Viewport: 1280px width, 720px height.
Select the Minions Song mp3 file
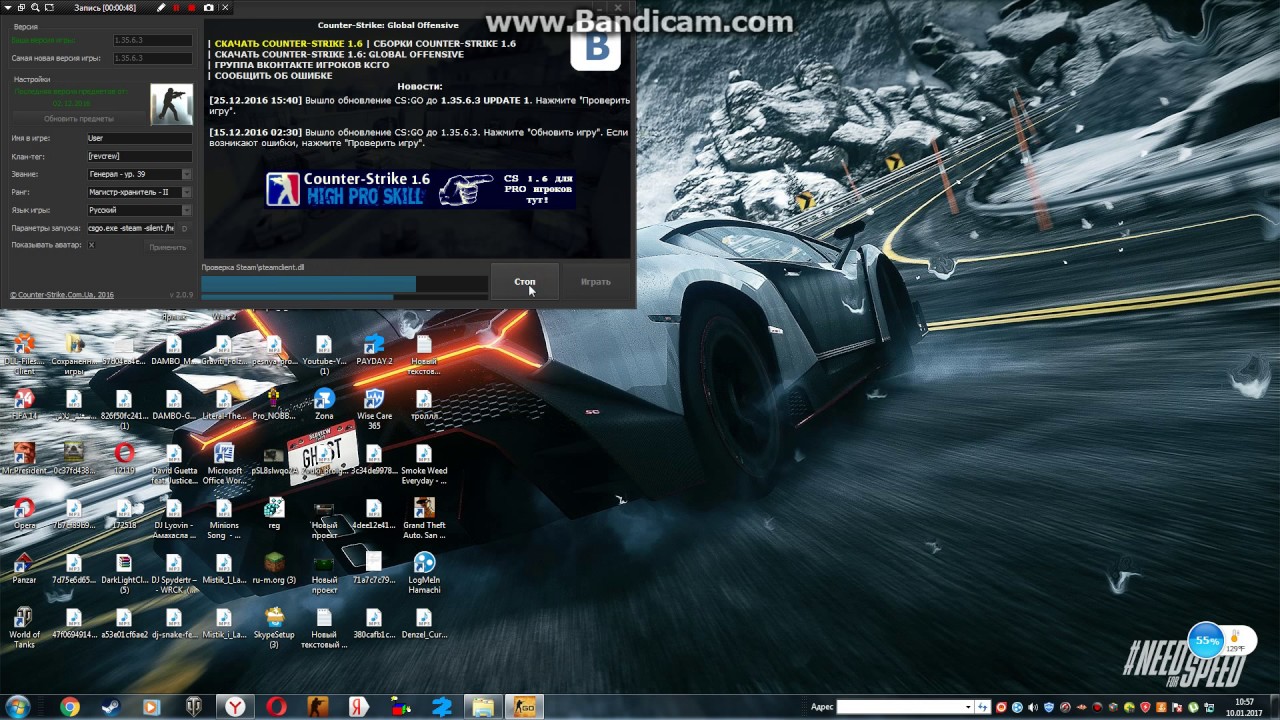224,519
